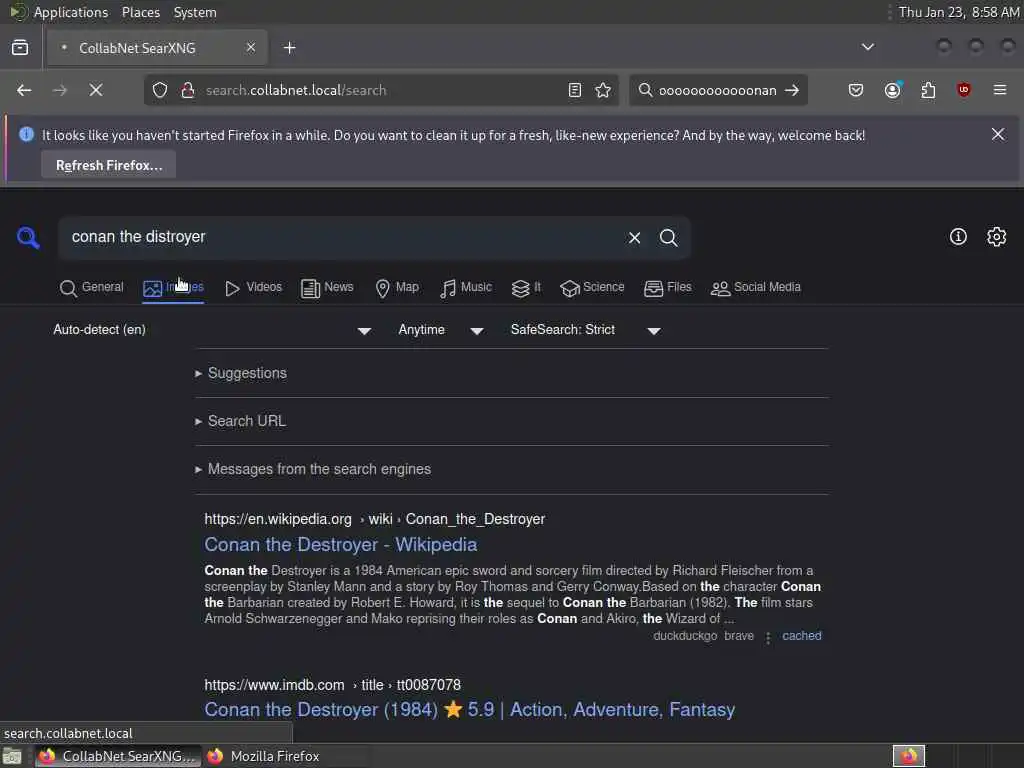Open the Pocket save icon
The height and width of the screenshot is (768, 1024).
856,90
